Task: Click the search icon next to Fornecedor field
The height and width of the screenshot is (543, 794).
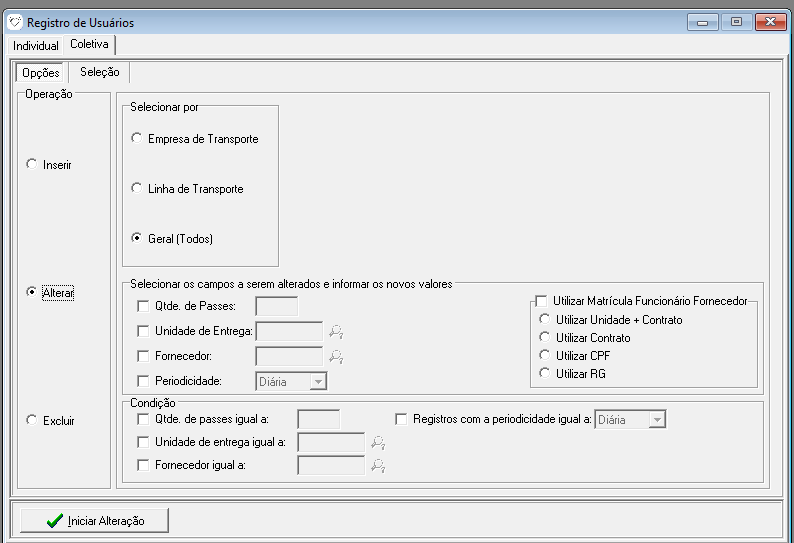Action: pos(336,356)
